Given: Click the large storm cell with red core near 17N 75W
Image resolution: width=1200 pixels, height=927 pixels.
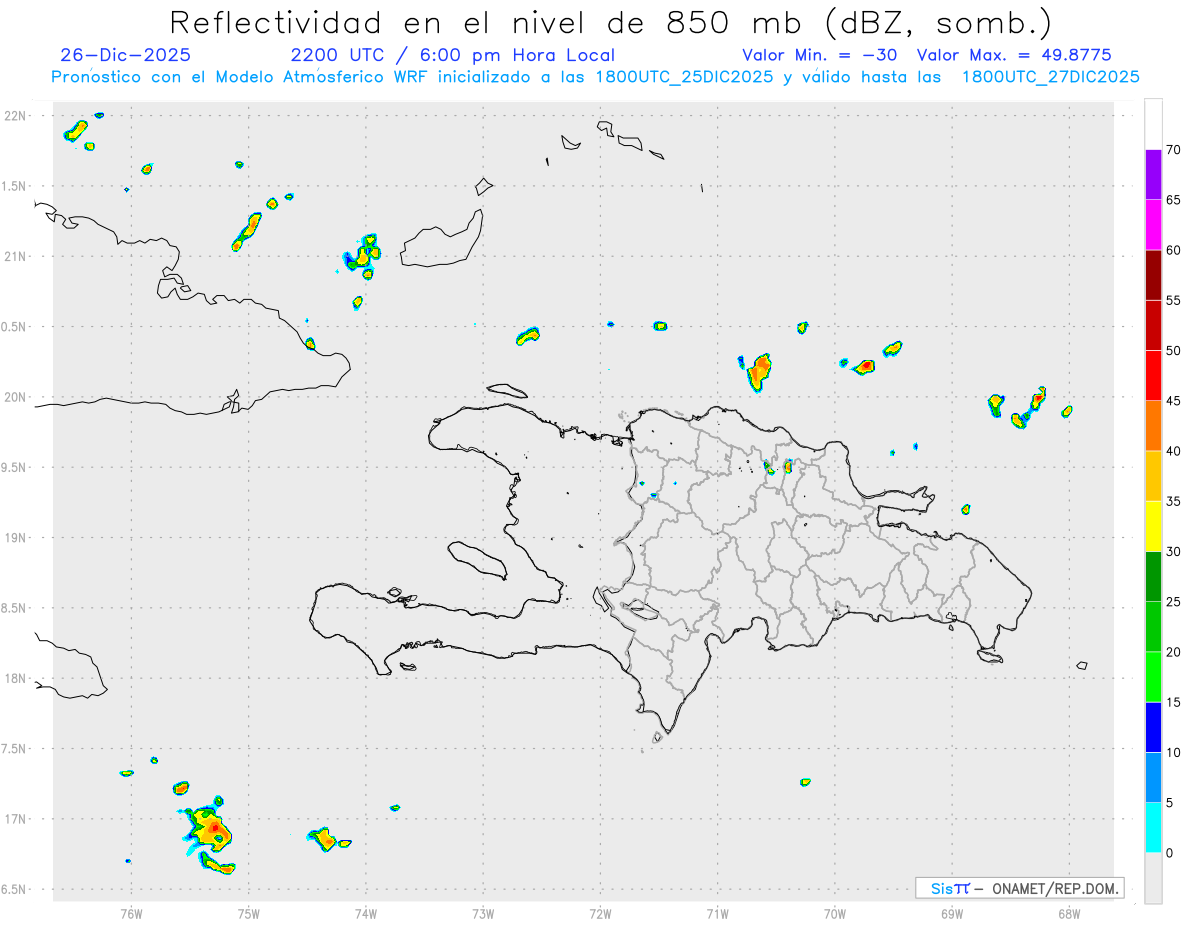Looking at the screenshot, I should point(209,829).
